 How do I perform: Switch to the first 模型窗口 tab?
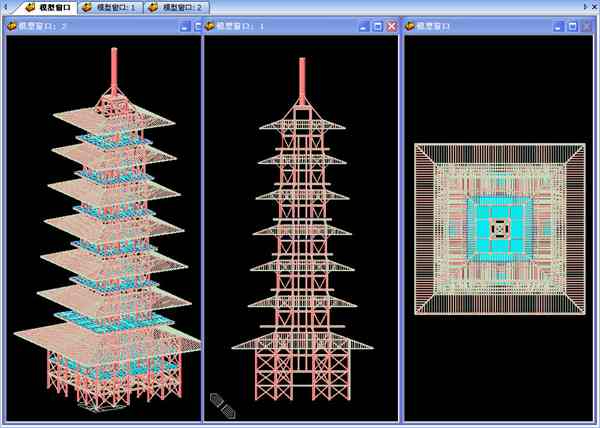point(47,7)
